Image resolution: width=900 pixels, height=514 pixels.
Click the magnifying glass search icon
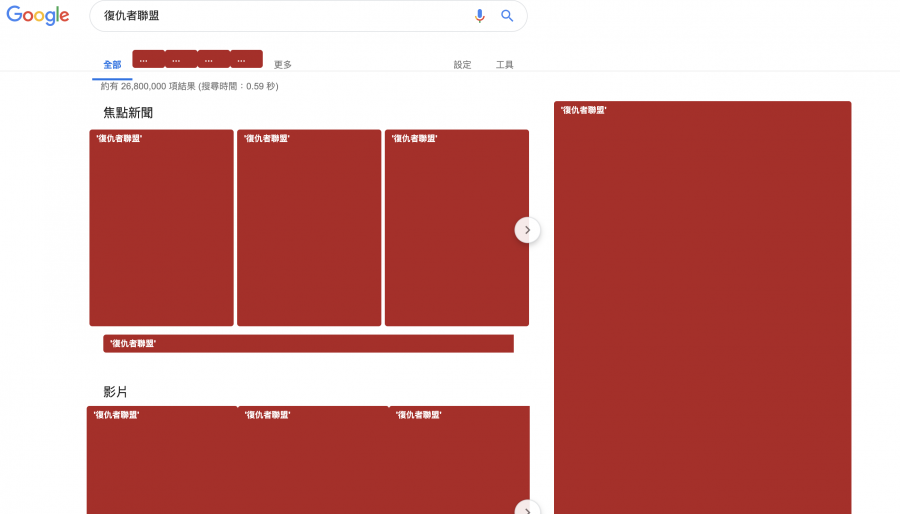[x=507, y=16]
